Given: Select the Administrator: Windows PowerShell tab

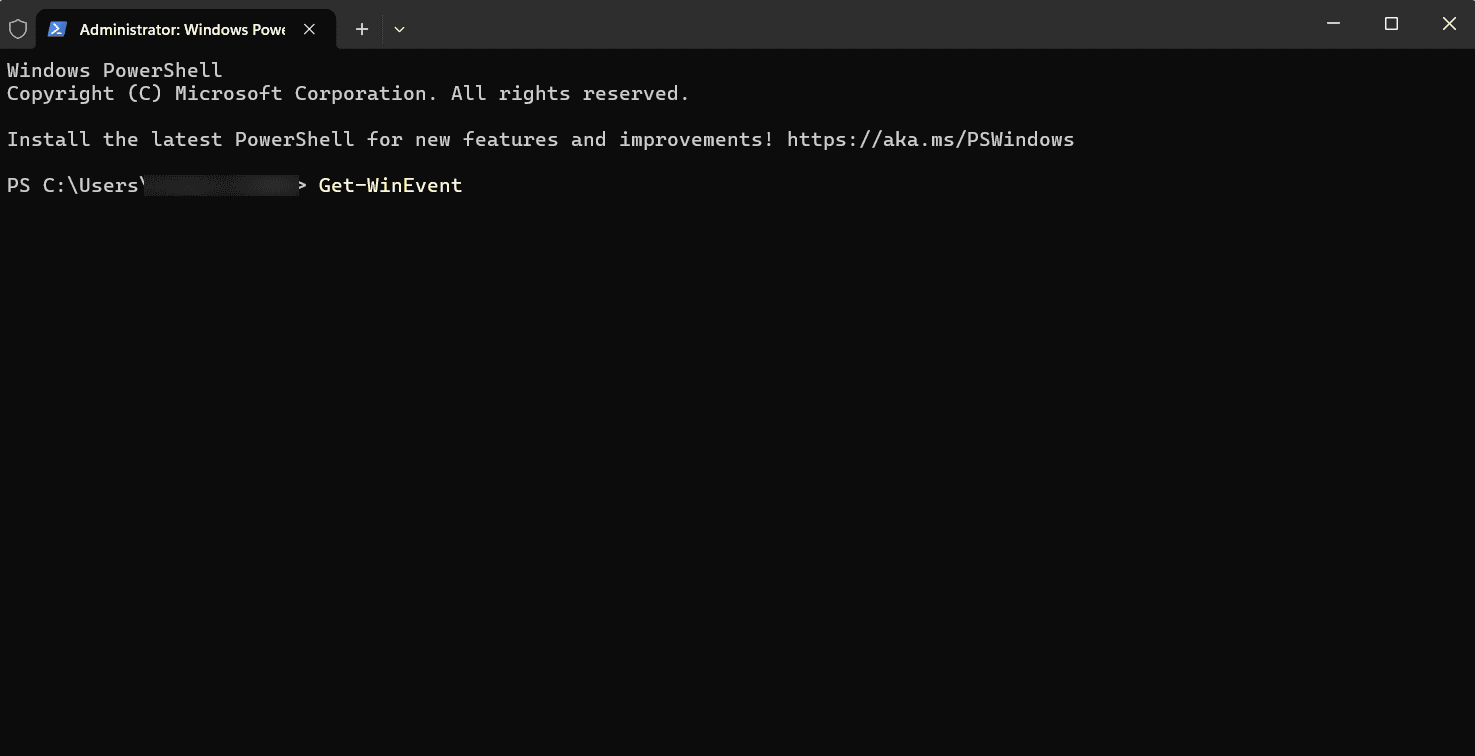Looking at the screenshot, I should [182, 29].
